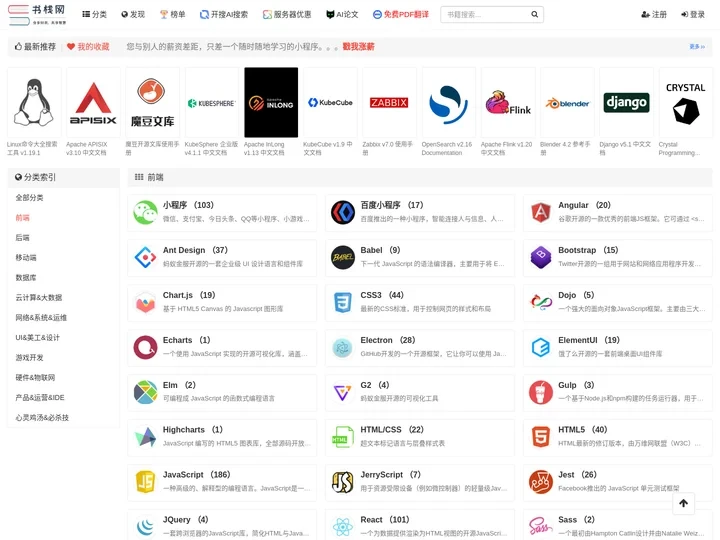Open 免费PDF翻译 link

[x=401, y=15]
